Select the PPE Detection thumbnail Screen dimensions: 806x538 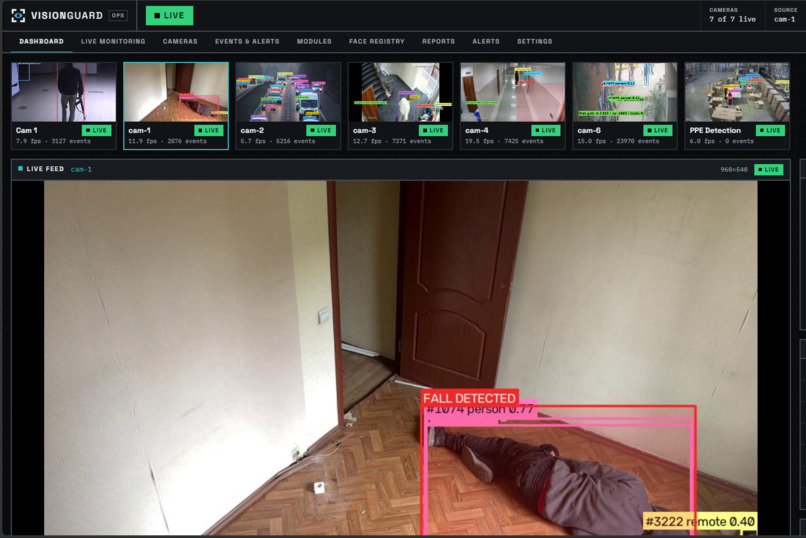737,92
